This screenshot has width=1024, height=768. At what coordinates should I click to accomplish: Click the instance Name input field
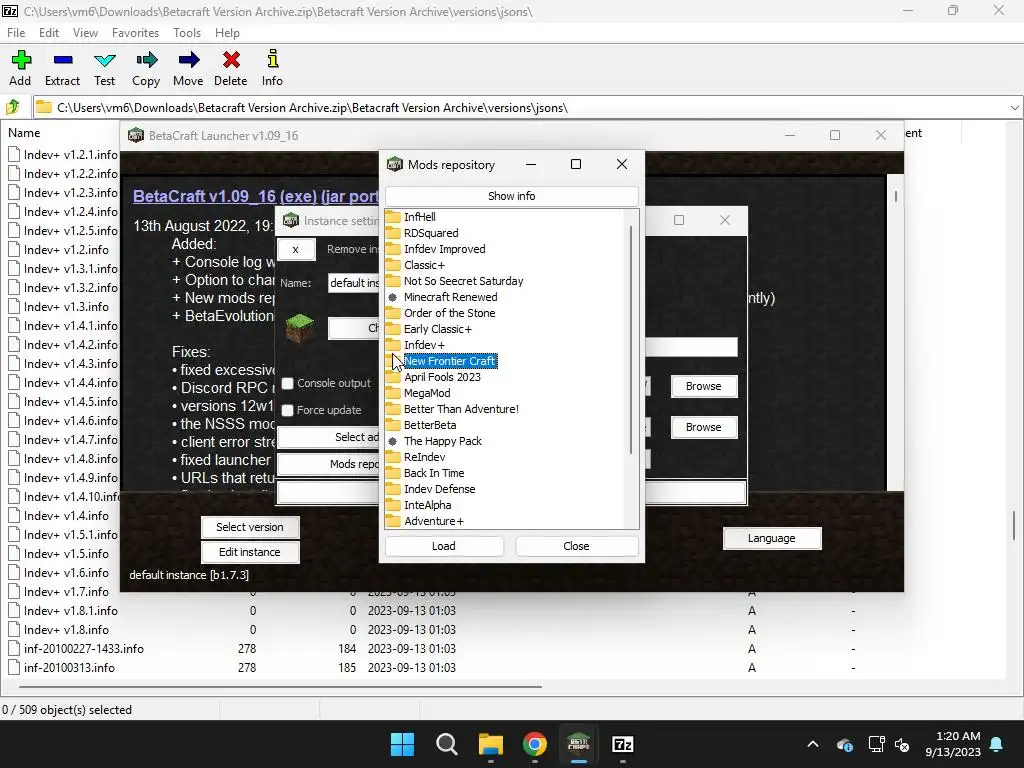354,283
